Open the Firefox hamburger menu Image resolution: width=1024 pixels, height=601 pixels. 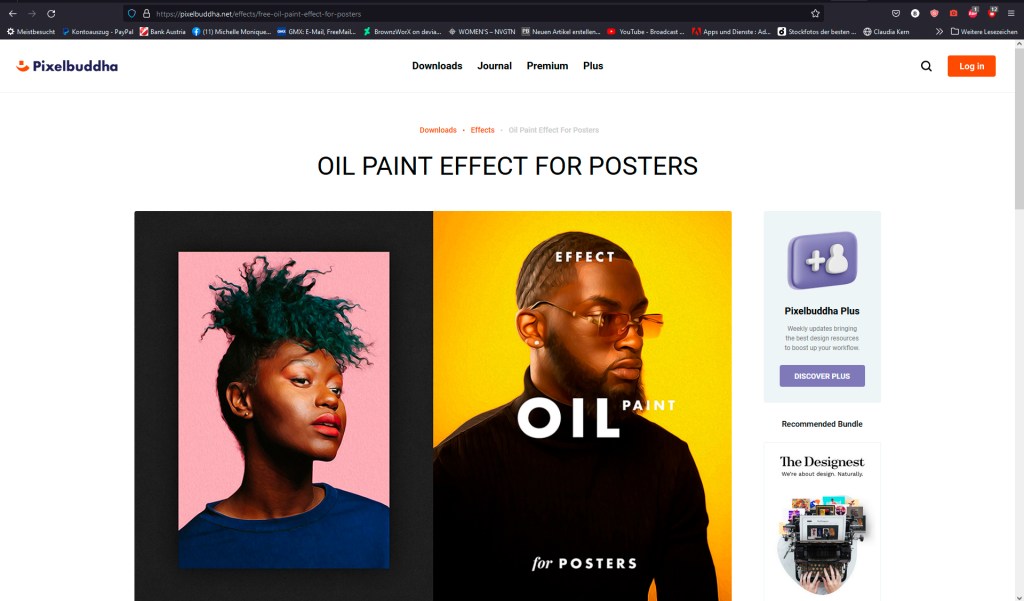1011,13
